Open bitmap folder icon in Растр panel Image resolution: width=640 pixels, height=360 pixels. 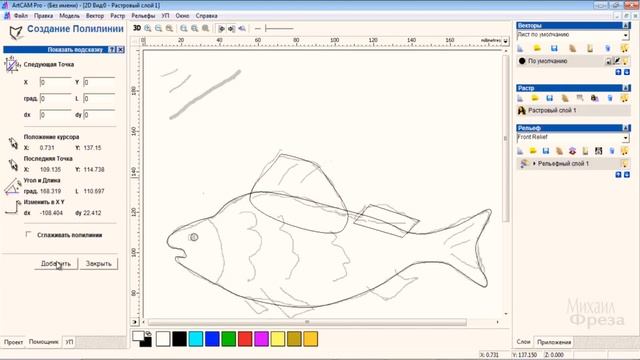535,98
